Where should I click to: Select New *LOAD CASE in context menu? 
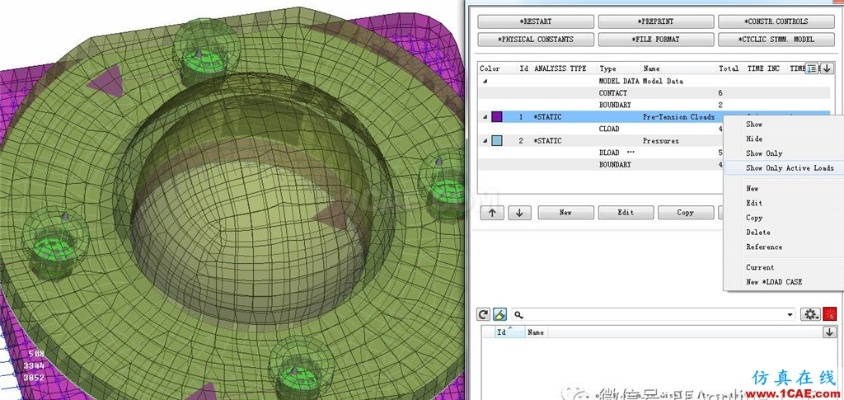(773, 282)
